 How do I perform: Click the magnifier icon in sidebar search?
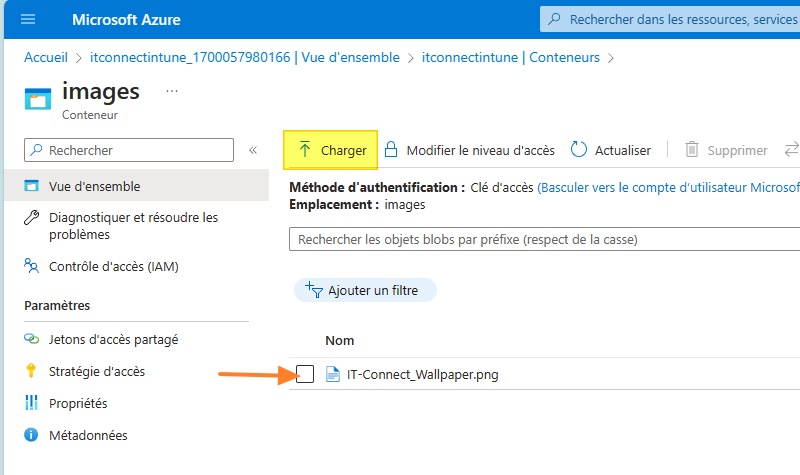[36, 150]
